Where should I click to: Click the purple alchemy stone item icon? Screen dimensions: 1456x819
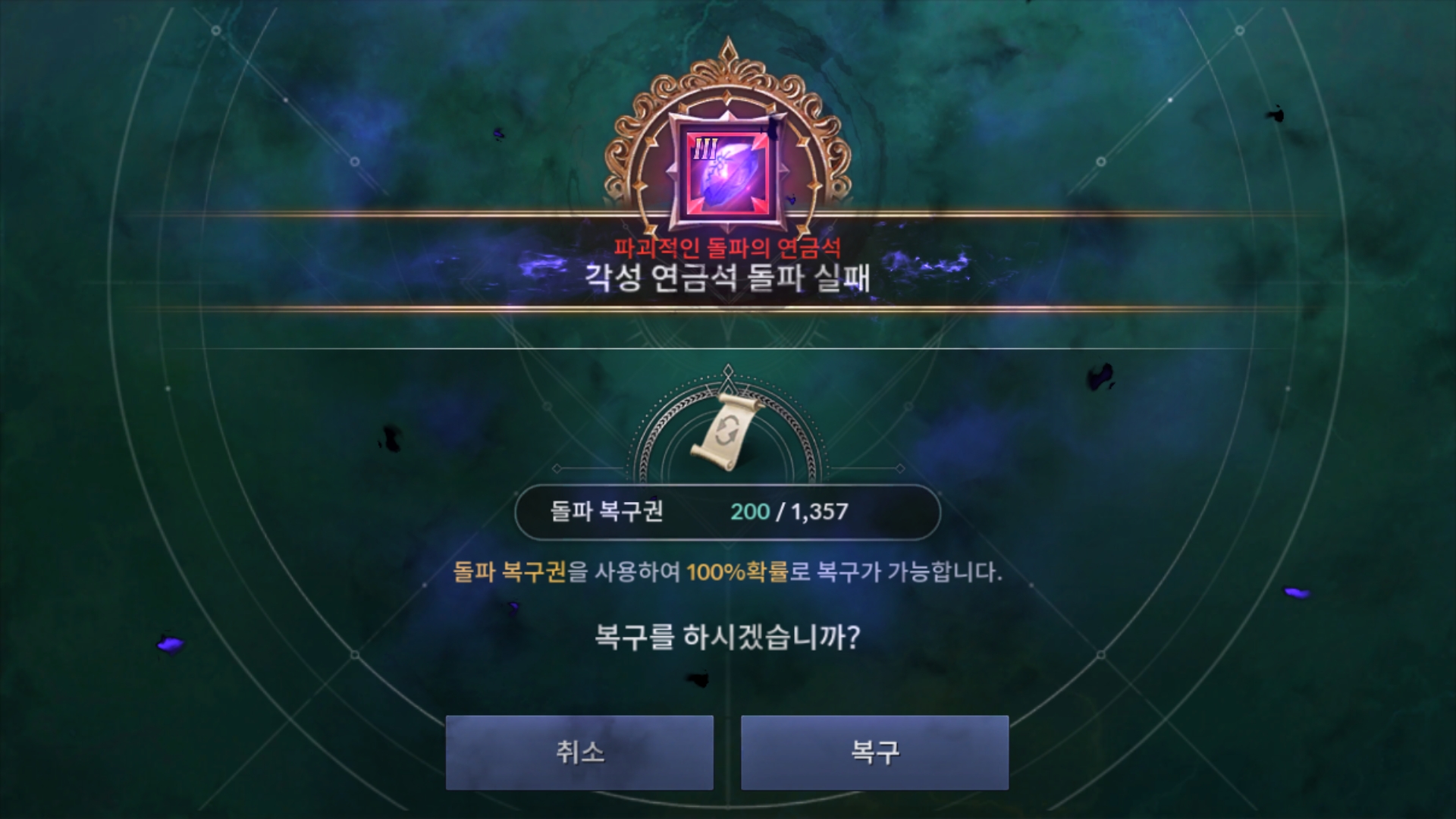728,173
